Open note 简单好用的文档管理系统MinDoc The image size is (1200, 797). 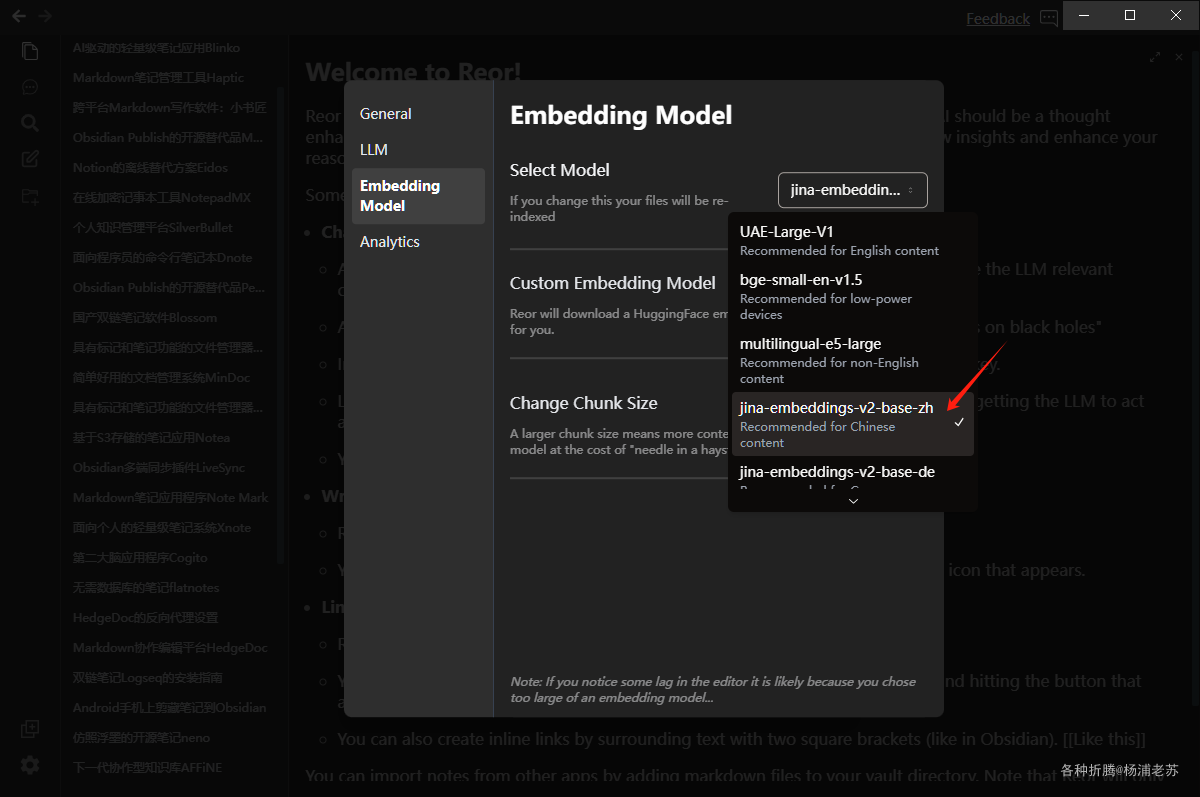click(x=161, y=378)
